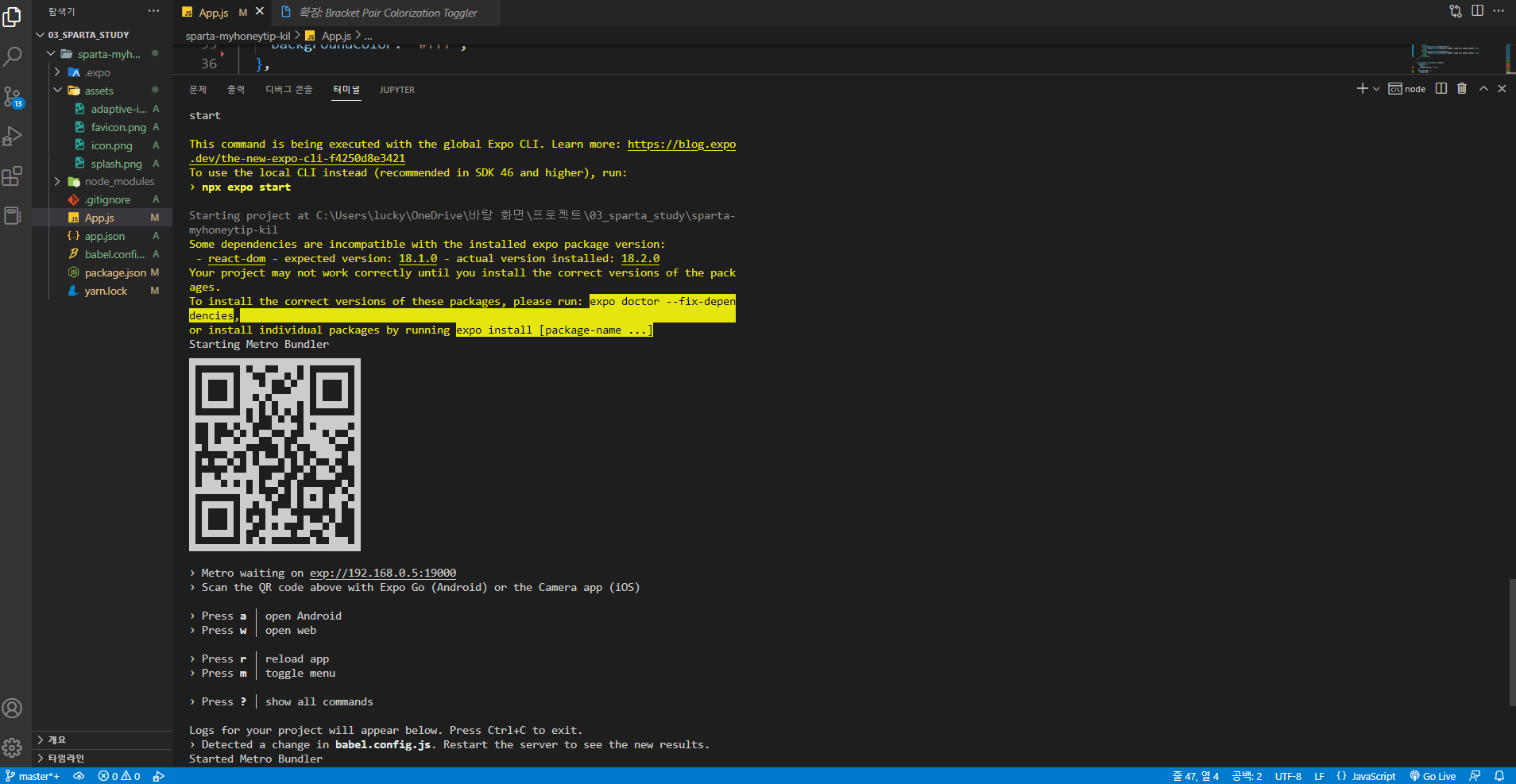Split the terminal panel

click(1441, 89)
